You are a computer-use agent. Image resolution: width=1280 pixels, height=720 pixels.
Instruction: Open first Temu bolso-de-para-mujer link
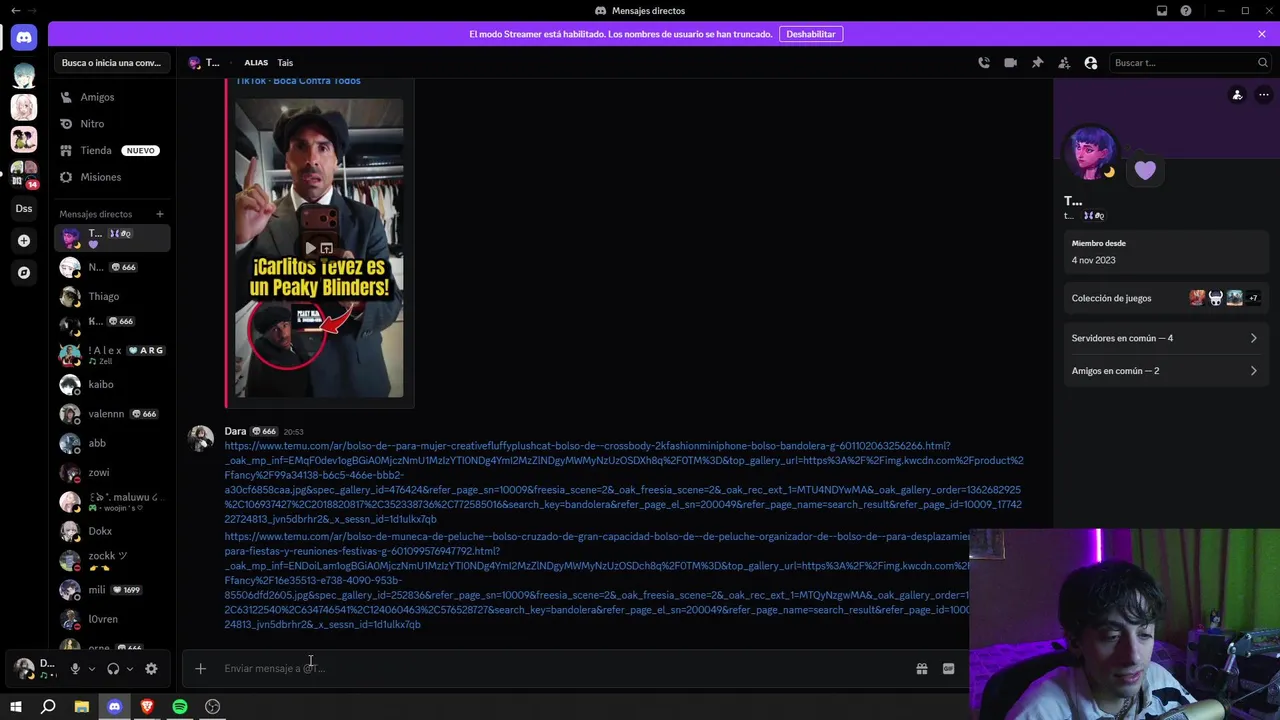[x=624, y=482]
